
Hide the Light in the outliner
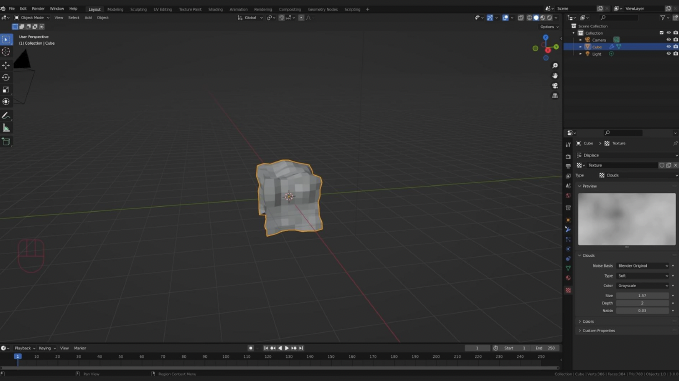(x=669, y=54)
